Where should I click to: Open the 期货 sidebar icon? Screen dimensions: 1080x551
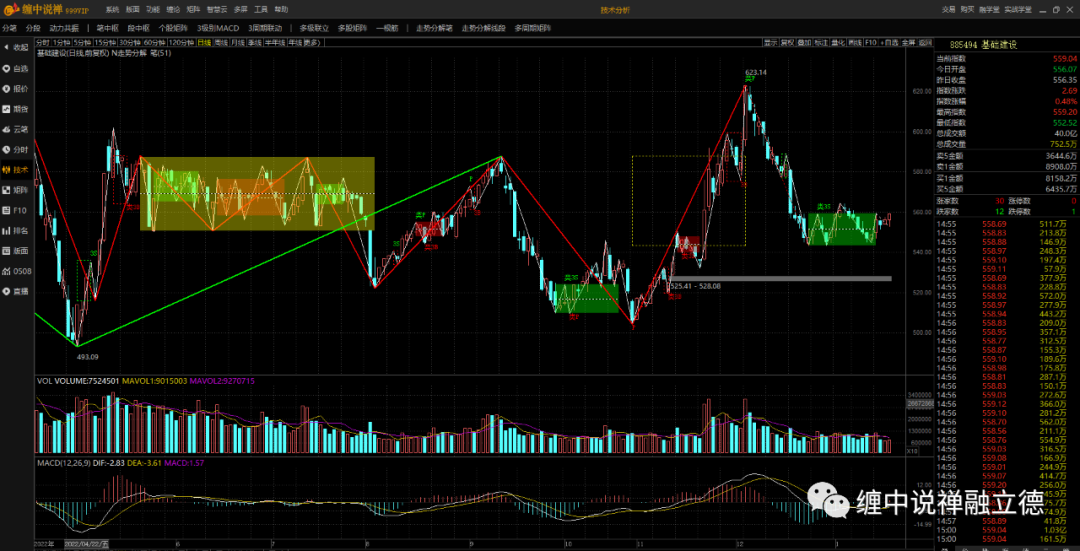tap(16, 109)
